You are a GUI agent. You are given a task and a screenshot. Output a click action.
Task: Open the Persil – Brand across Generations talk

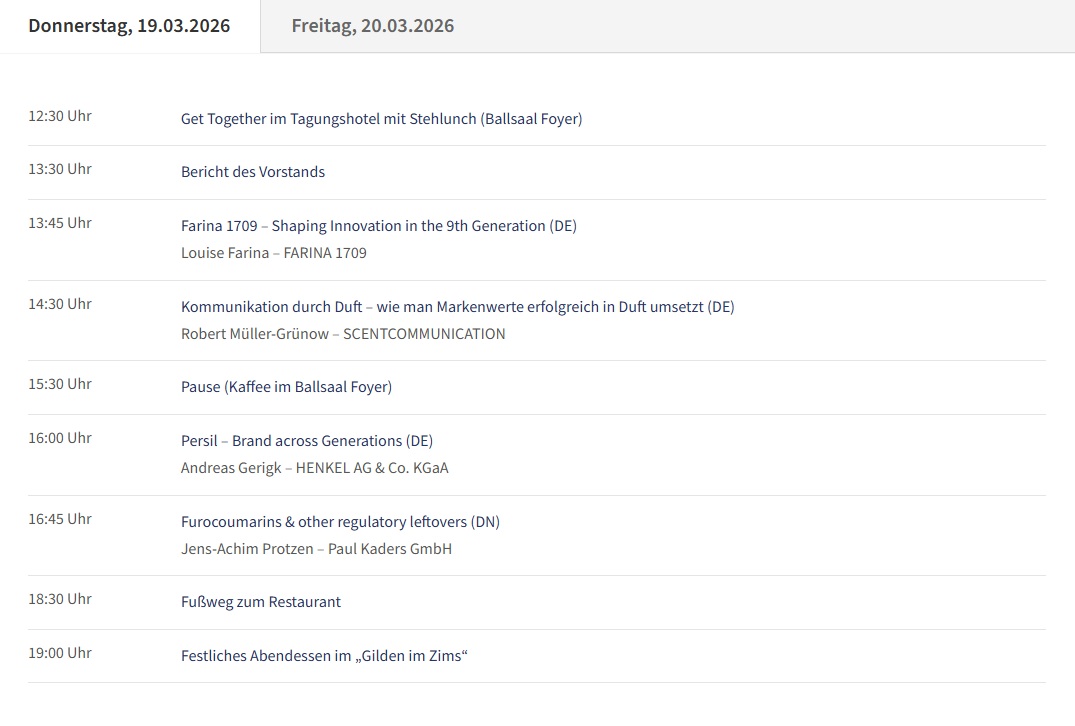coord(306,441)
